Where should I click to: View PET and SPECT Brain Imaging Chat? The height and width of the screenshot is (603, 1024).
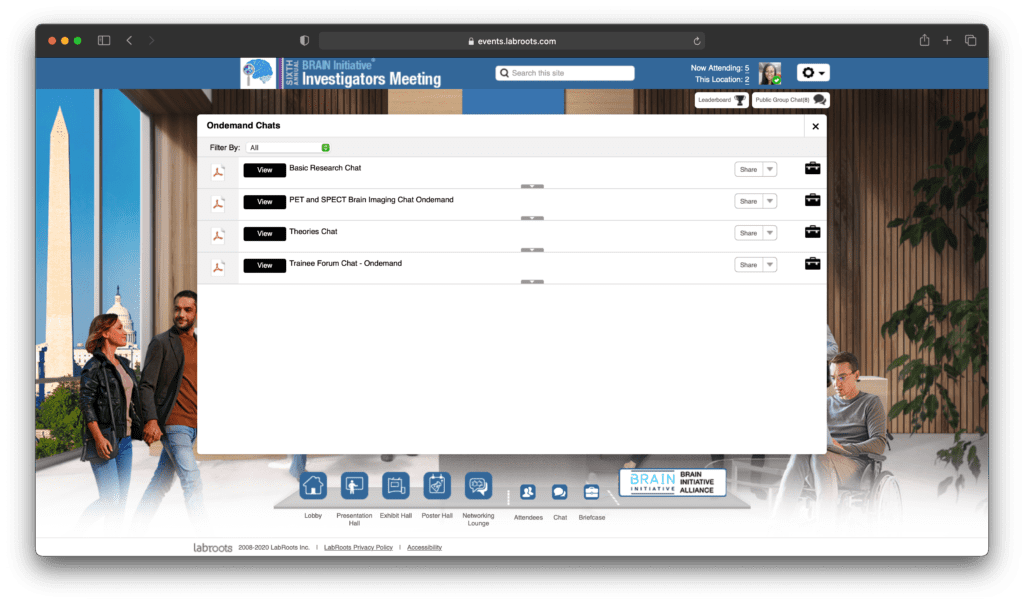coord(264,202)
